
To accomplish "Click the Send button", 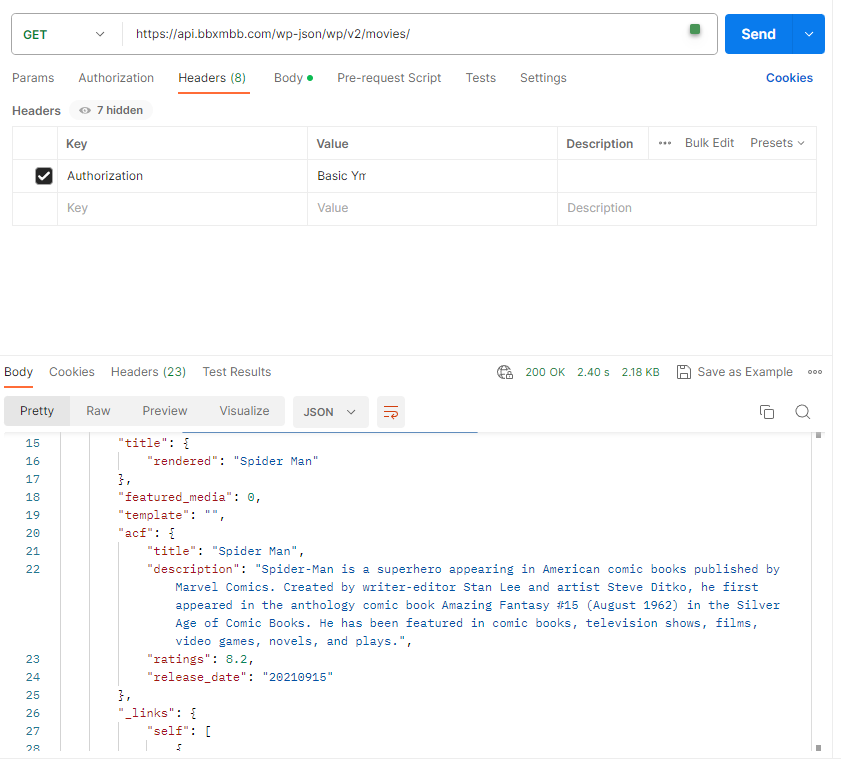I will (758, 34).
